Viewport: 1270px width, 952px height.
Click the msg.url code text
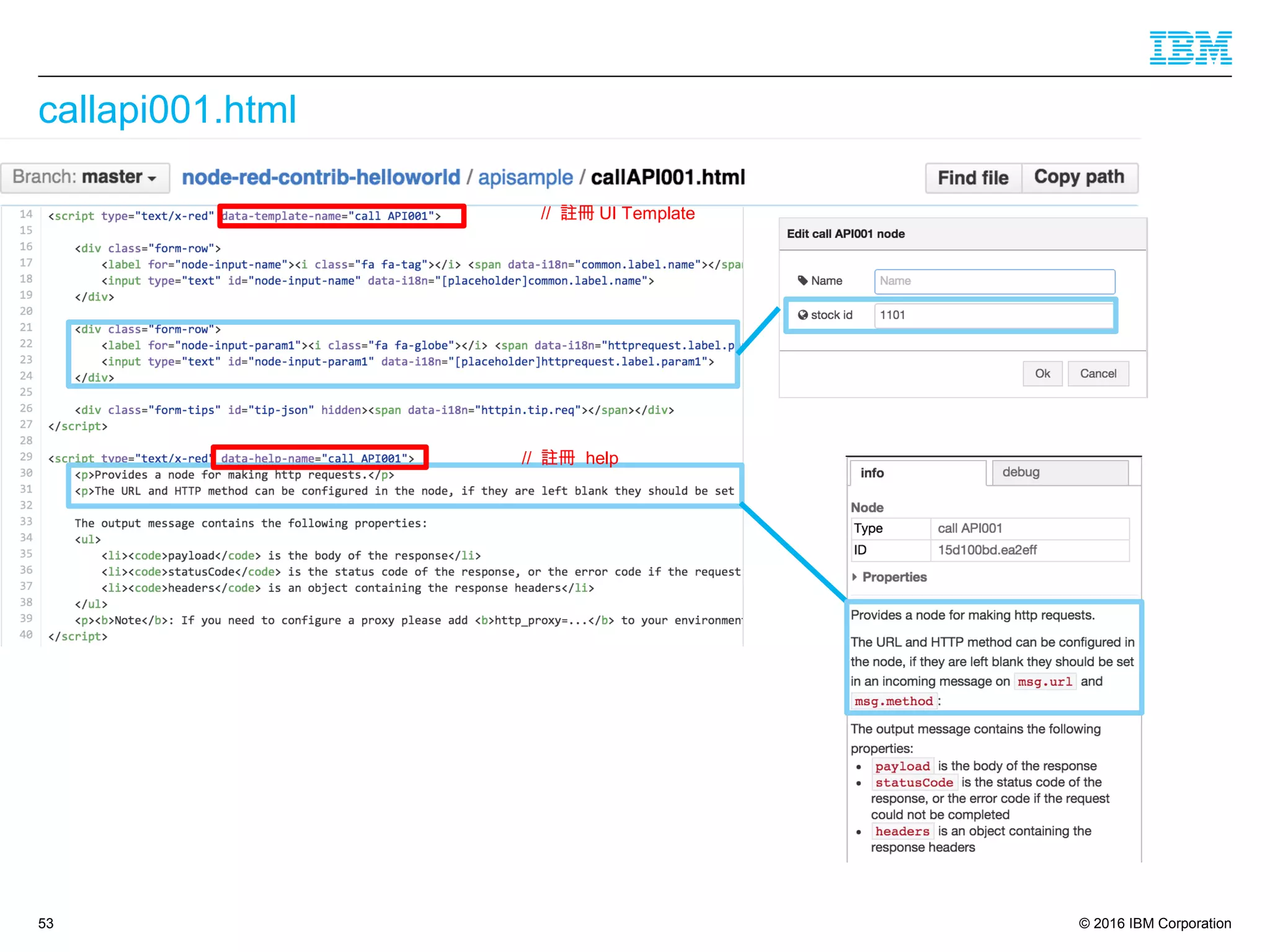1045,682
